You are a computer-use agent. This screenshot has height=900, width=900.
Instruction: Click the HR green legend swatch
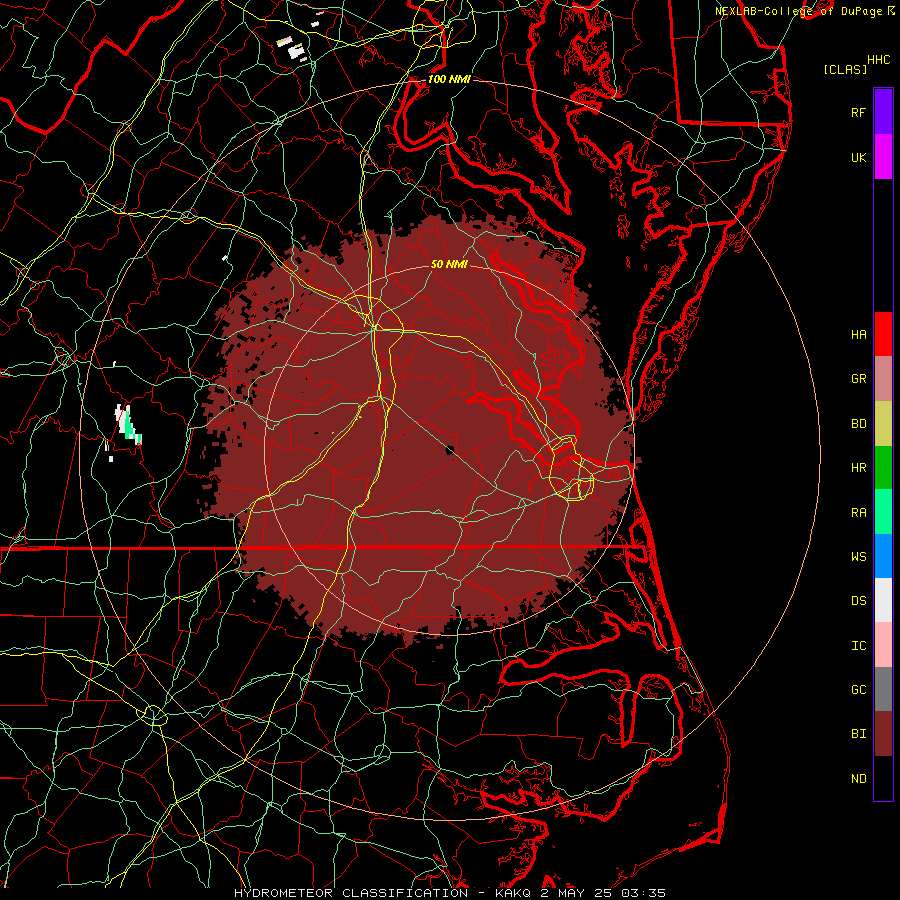click(883, 468)
